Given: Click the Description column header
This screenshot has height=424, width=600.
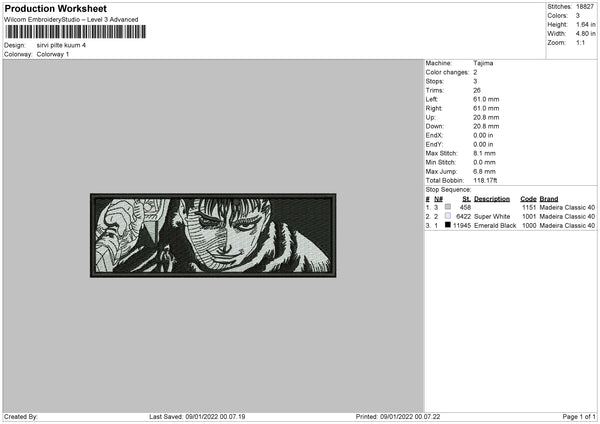Looking at the screenshot, I should [x=492, y=199].
